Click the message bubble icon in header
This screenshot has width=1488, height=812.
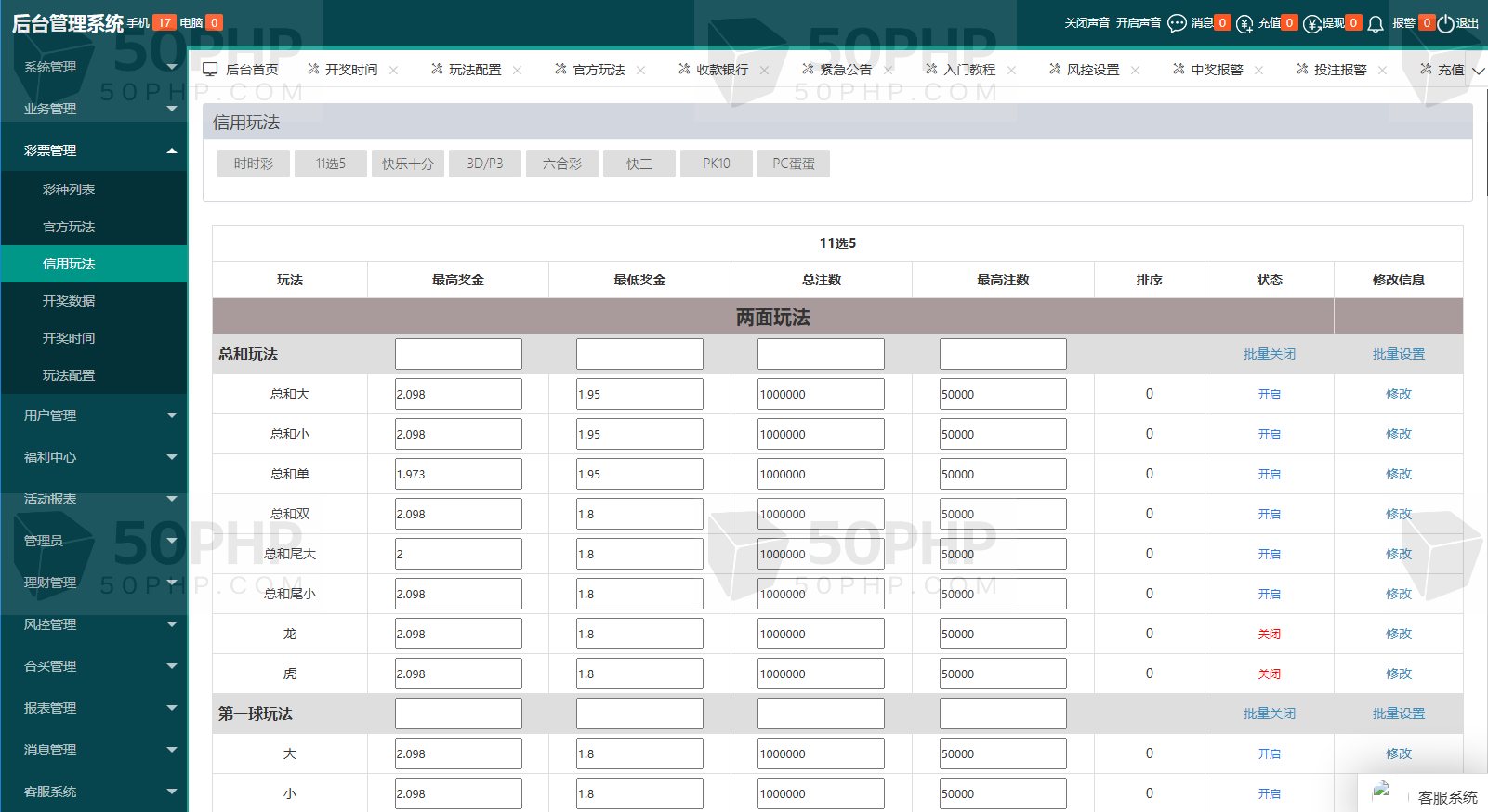1177,23
